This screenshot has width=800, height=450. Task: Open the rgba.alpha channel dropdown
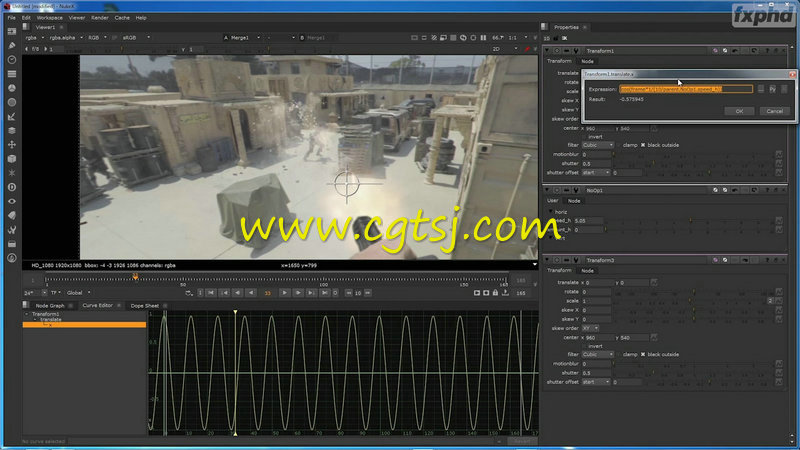pyautogui.click(x=66, y=38)
